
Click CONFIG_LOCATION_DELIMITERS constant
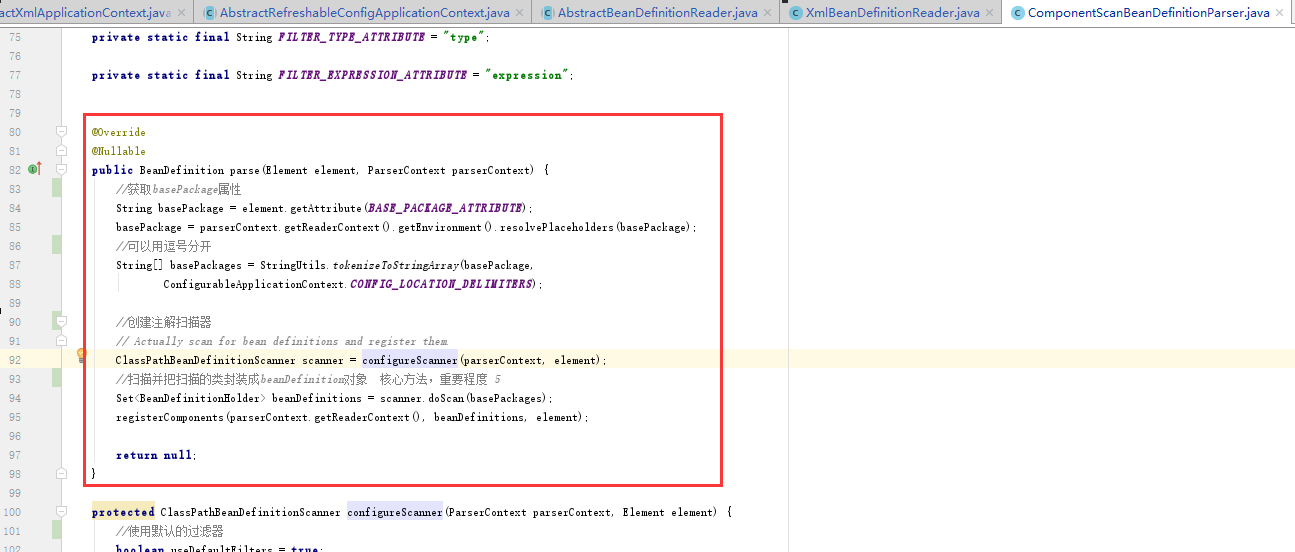coord(442,284)
